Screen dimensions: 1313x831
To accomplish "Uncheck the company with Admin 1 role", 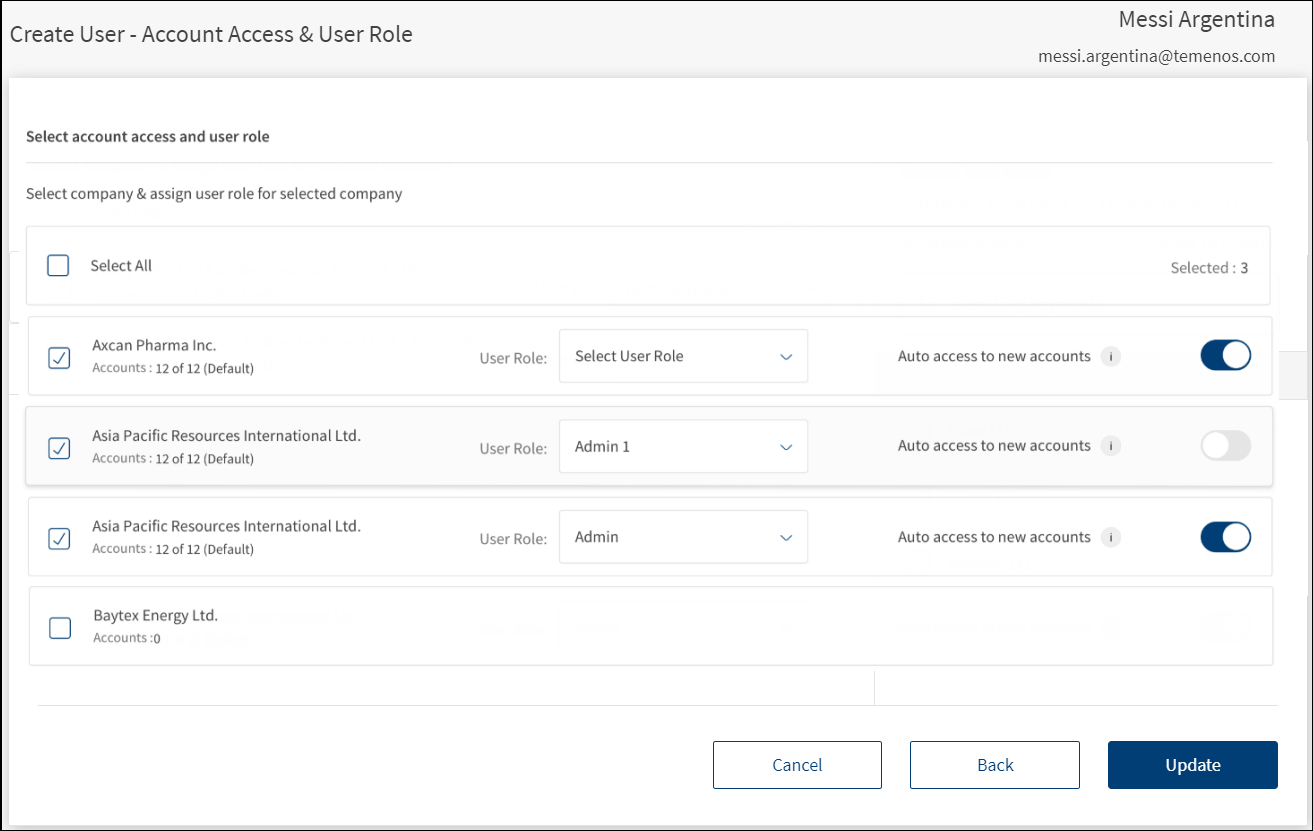I will [x=60, y=447].
